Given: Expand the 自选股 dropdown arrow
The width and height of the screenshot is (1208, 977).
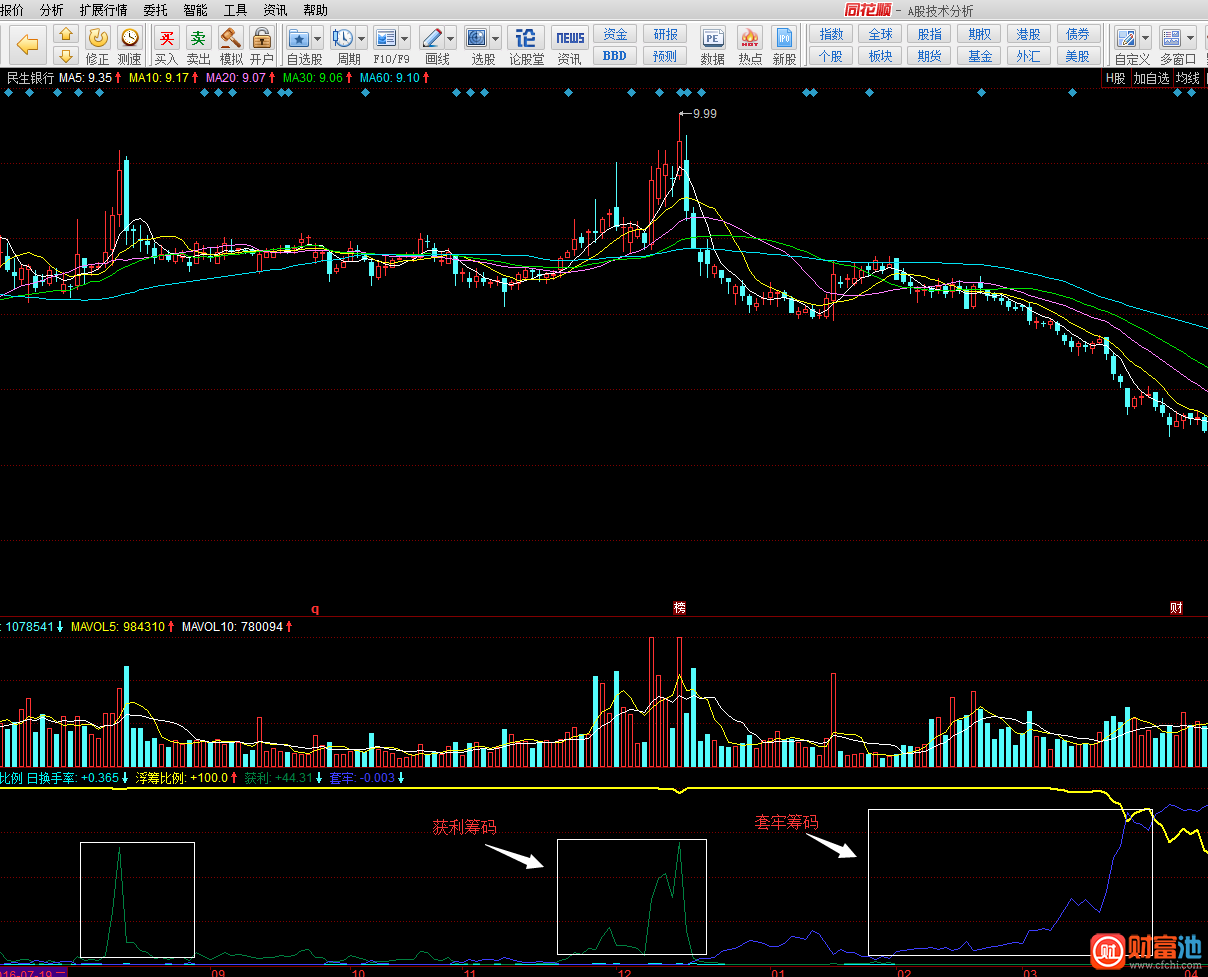Looking at the screenshot, I should pyautogui.click(x=317, y=39).
